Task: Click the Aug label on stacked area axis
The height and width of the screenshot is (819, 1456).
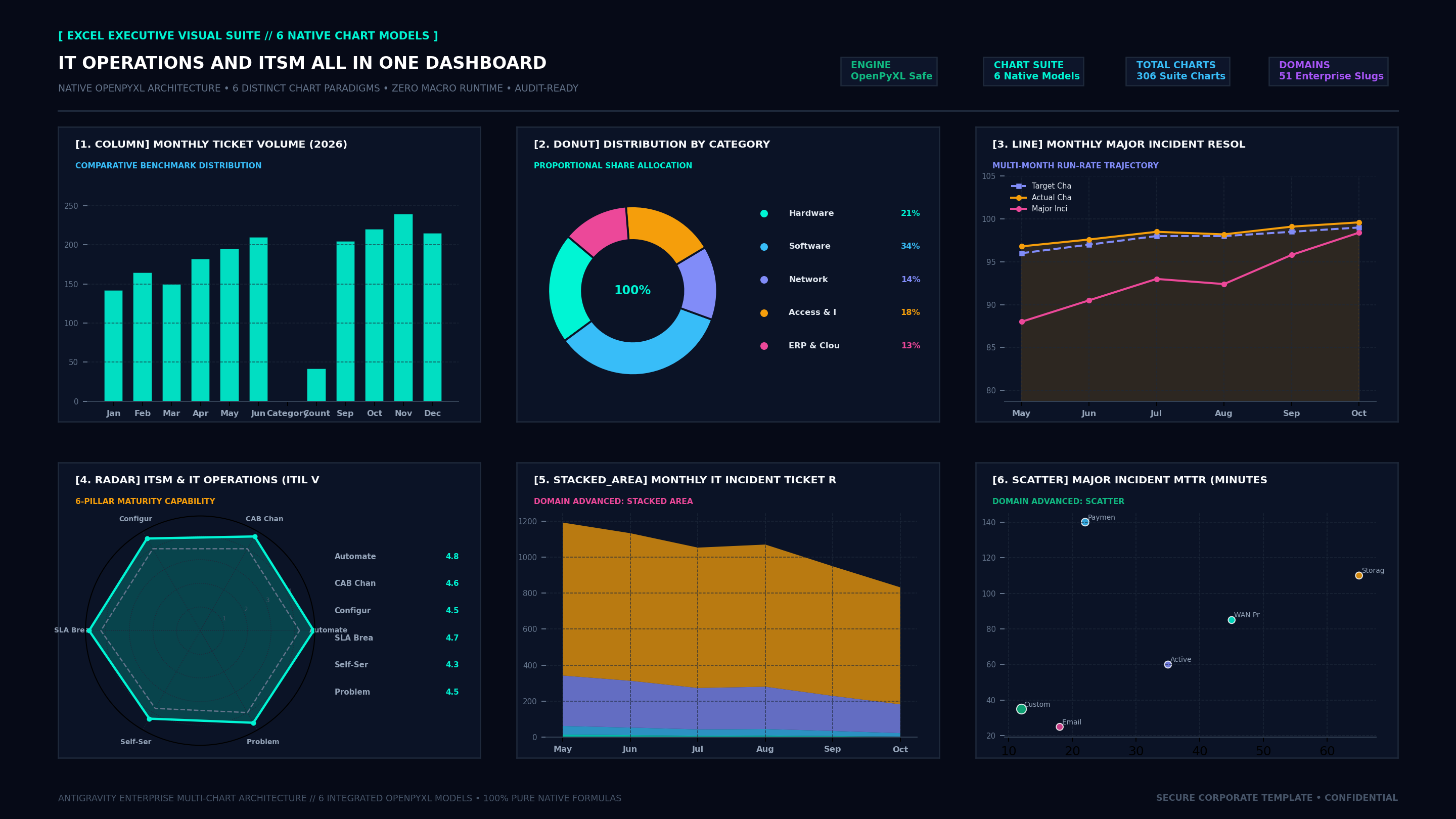Action: pyautogui.click(x=765, y=749)
